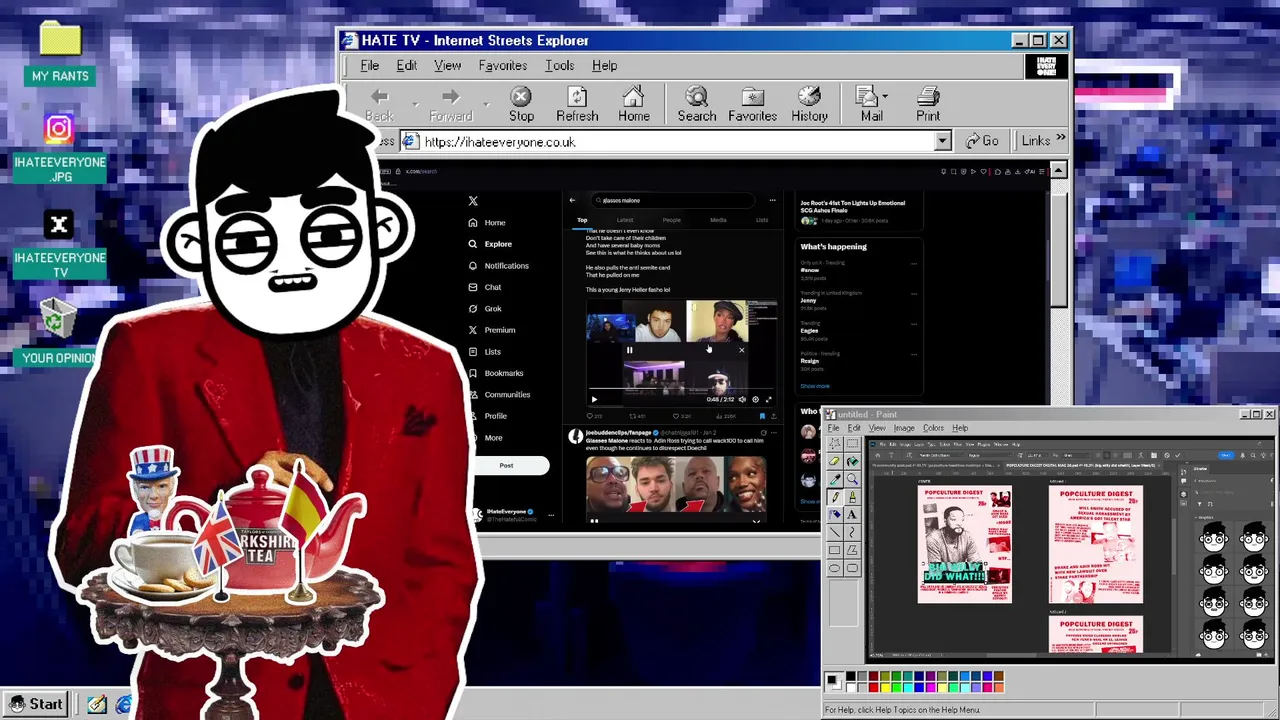Toggle fullscreen on the video player
Viewport: 1280px width, 720px height.
point(769,400)
